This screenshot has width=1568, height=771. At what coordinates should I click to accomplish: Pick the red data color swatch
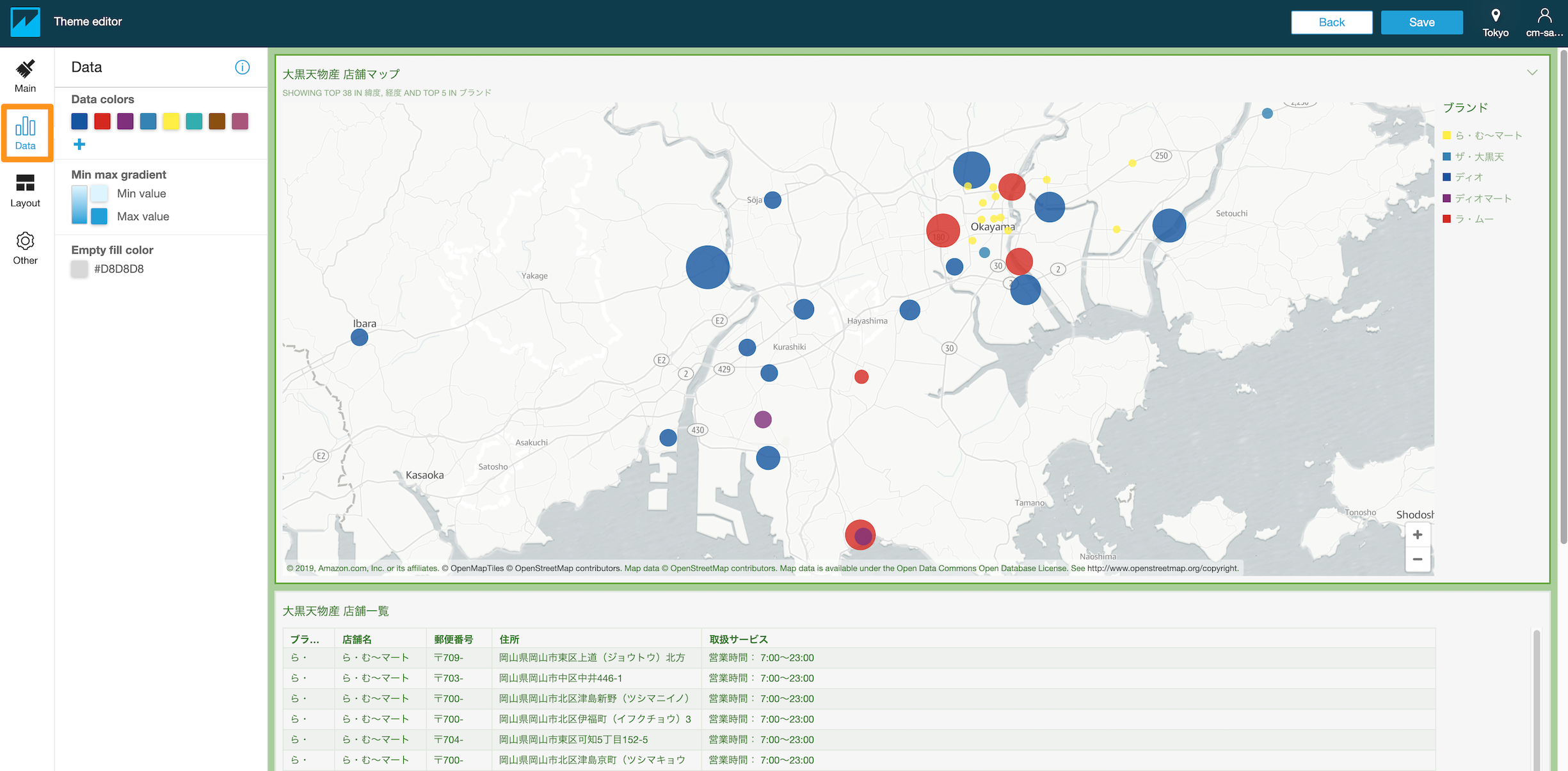tap(102, 122)
